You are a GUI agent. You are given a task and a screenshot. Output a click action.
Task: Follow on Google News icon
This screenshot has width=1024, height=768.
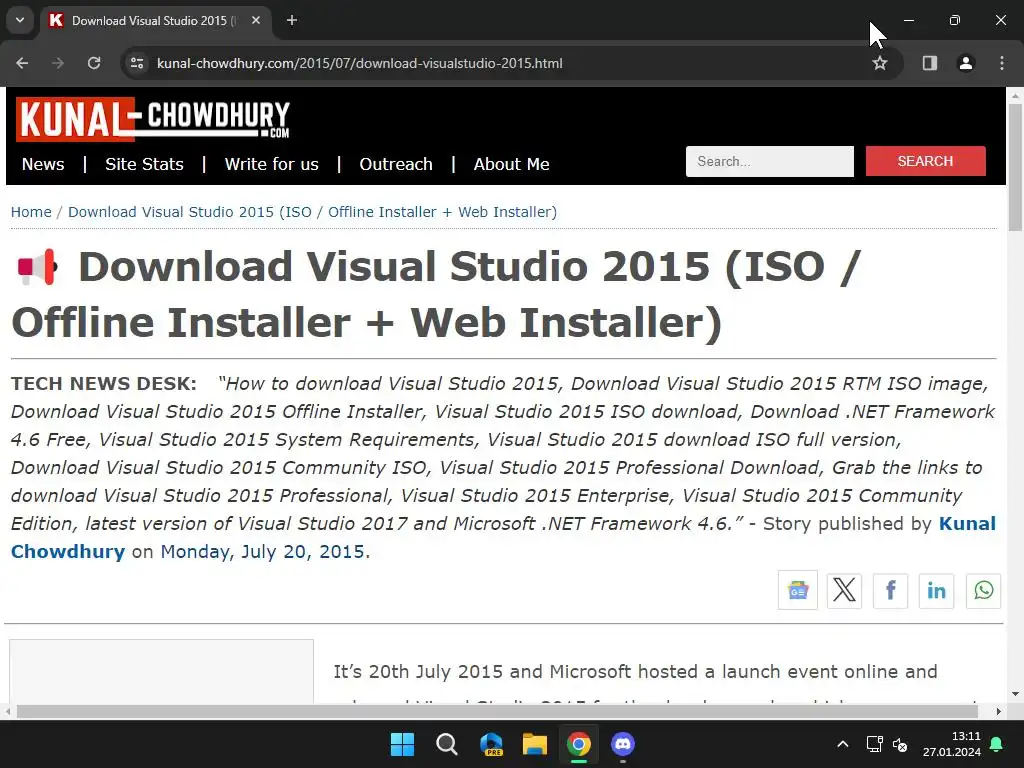[797, 590]
